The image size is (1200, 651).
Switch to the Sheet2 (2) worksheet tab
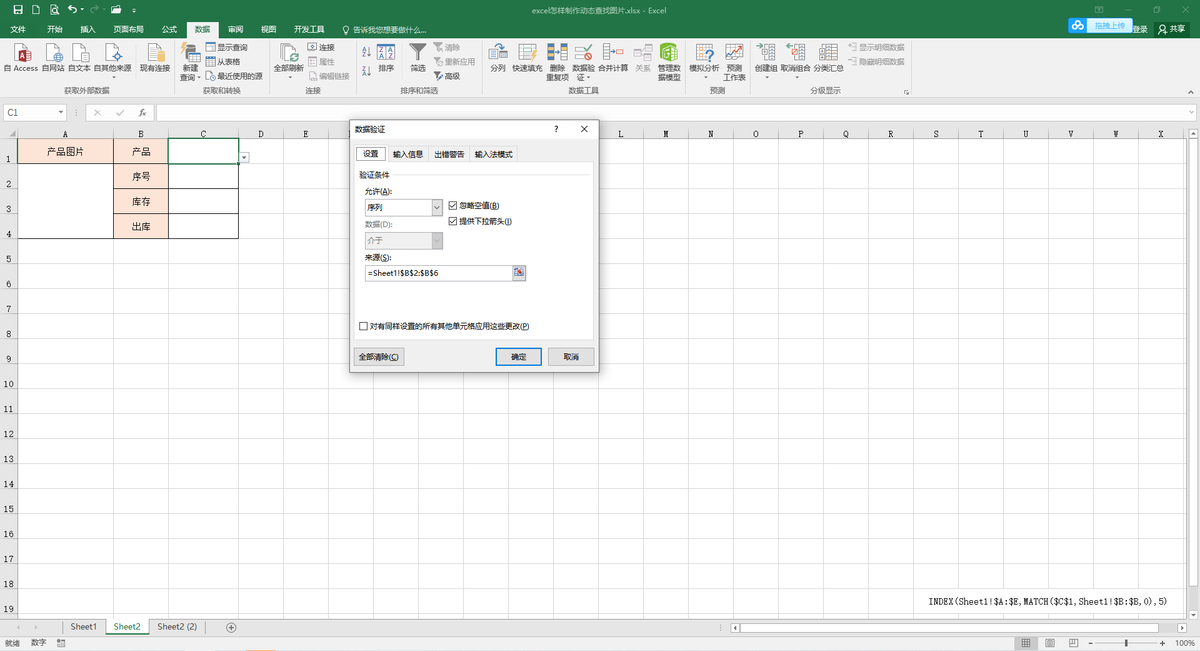tap(177, 627)
